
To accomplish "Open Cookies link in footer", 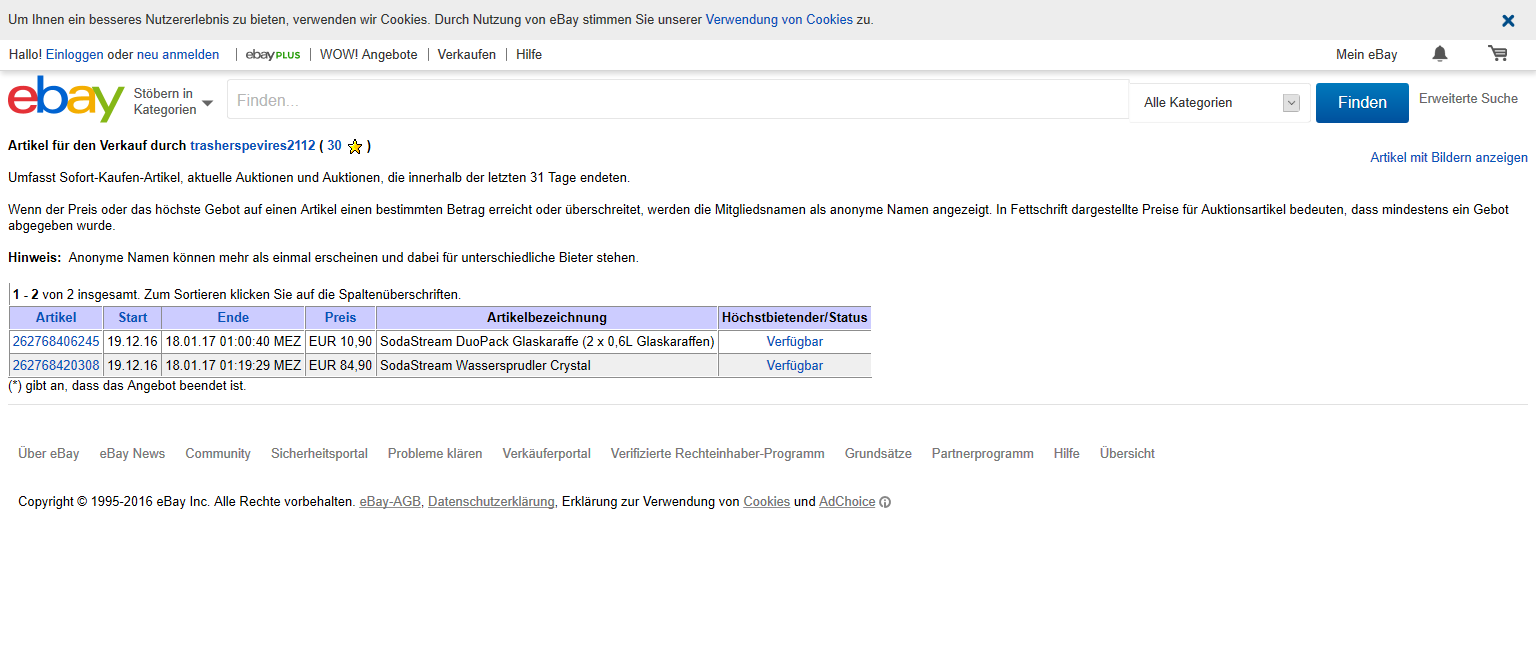I will tap(767, 502).
